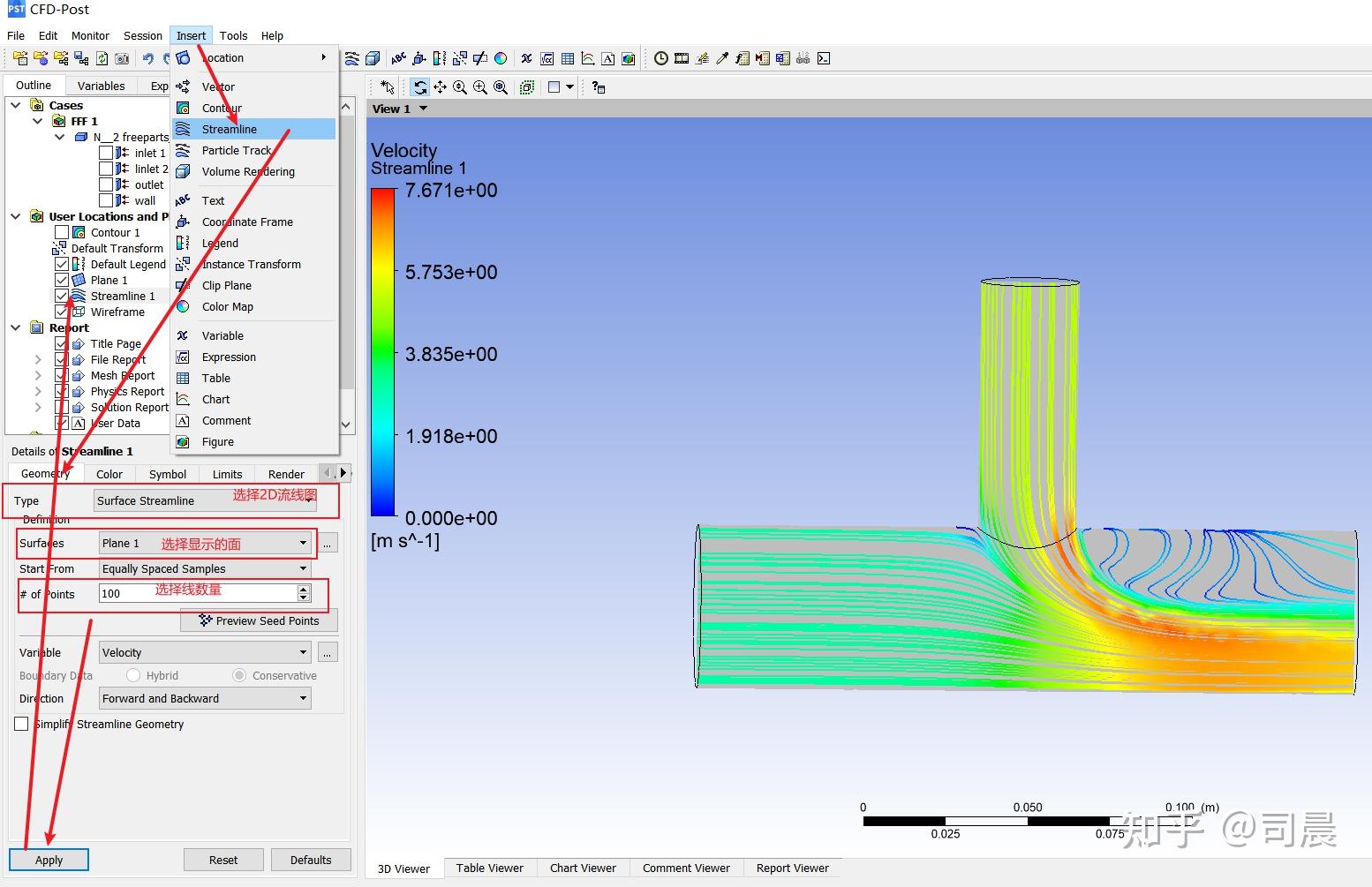Click the Load Results toolbar icon
The image size is (1372, 887).
tap(19, 59)
